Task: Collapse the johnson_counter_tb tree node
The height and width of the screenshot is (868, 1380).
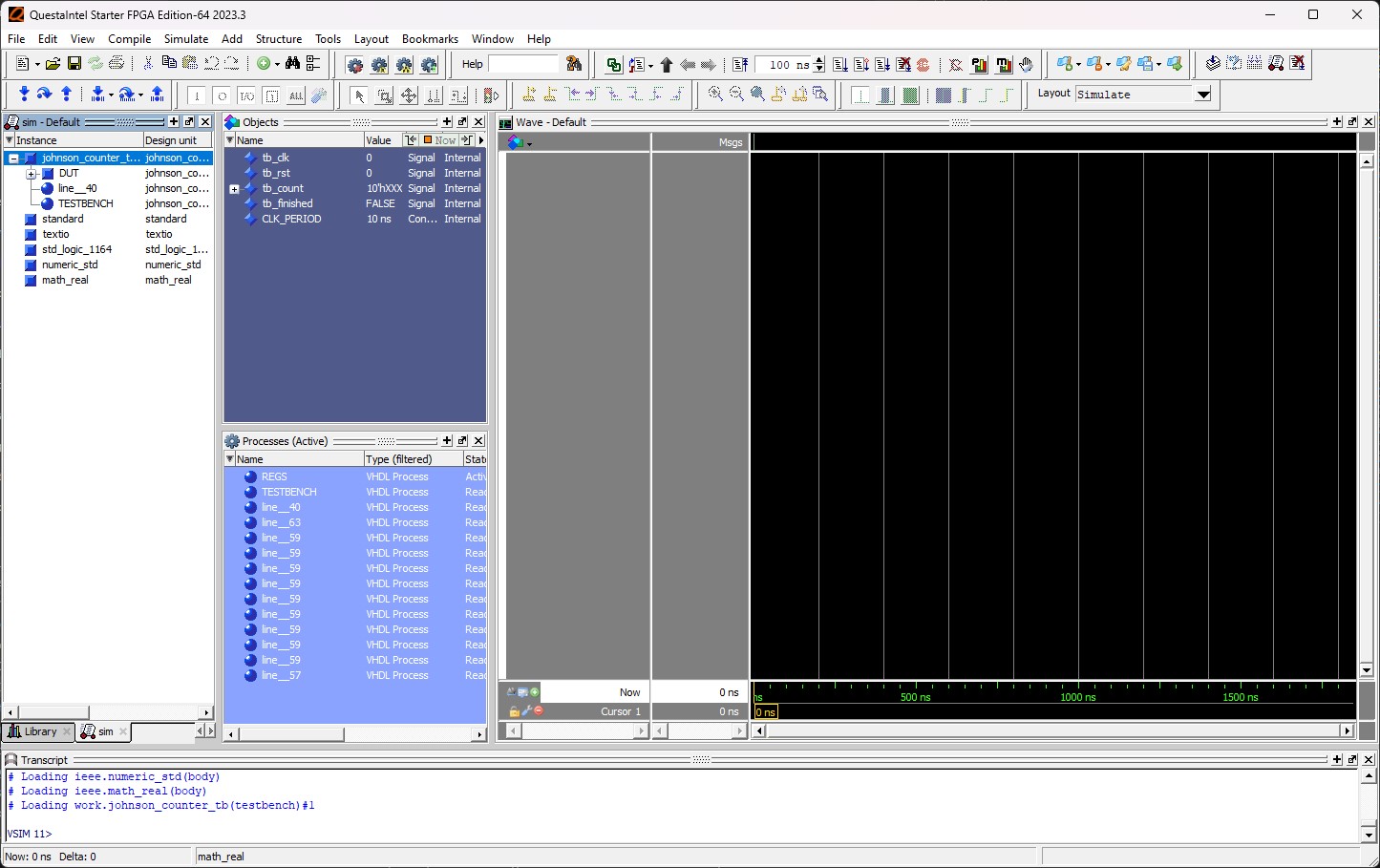Action: click(x=13, y=159)
